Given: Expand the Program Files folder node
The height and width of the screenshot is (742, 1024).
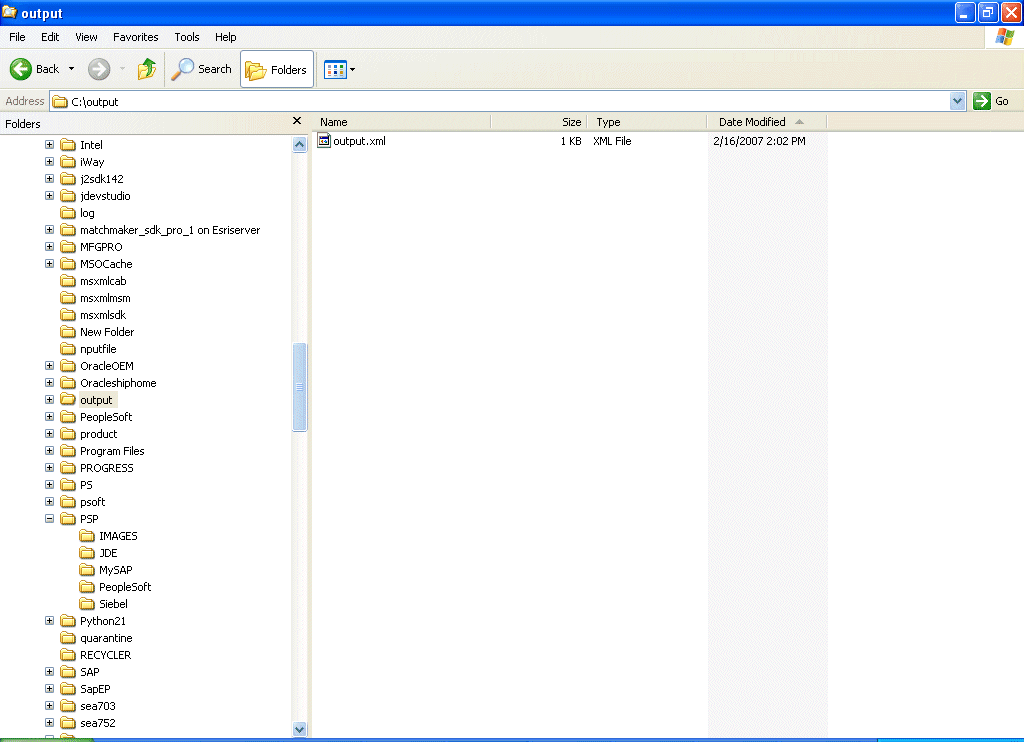Looking at the screenshot, I should 50,450.
